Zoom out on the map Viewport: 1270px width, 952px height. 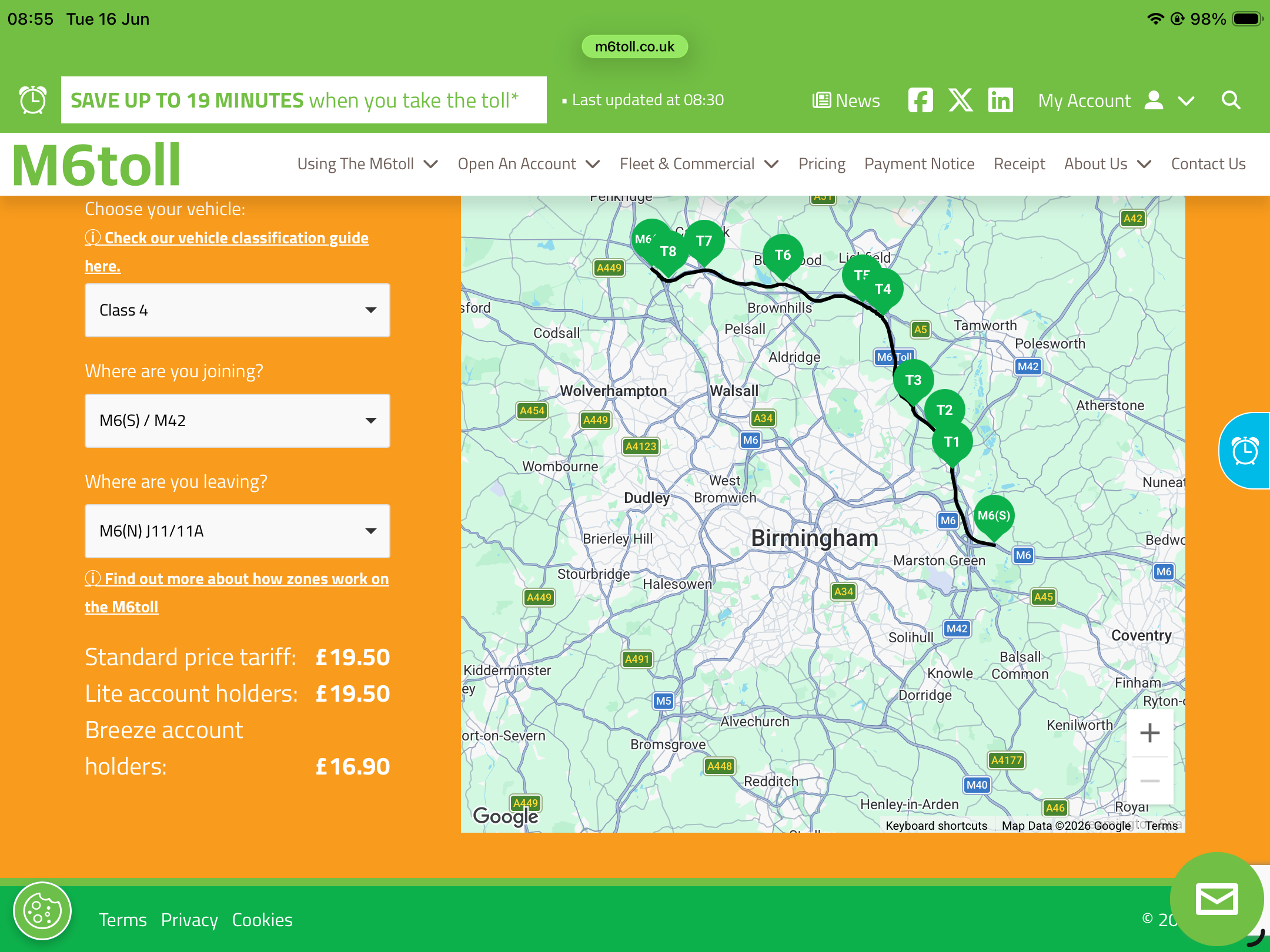coord(1149,781)
